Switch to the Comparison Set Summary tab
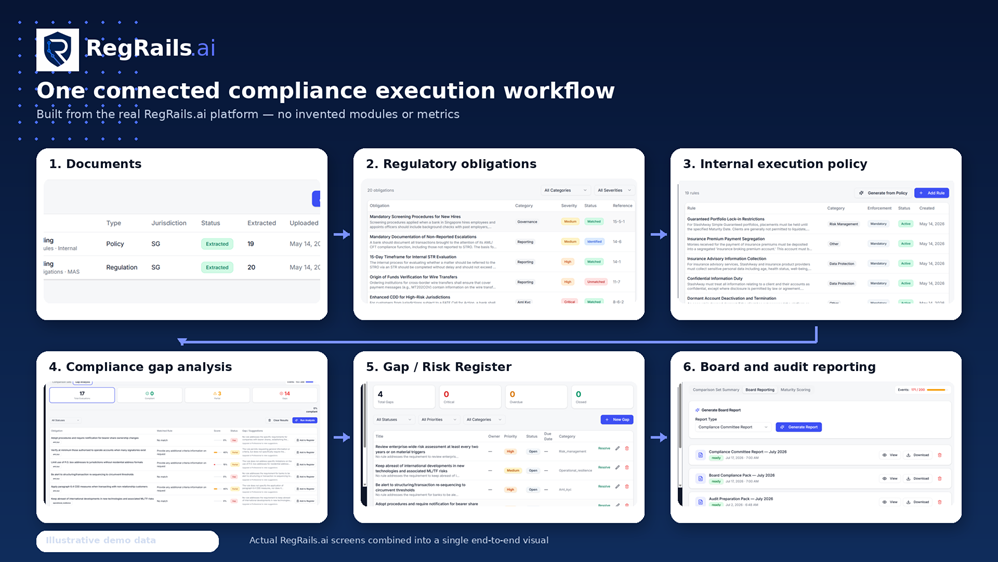998x562 pixels. tap(716, 390)
